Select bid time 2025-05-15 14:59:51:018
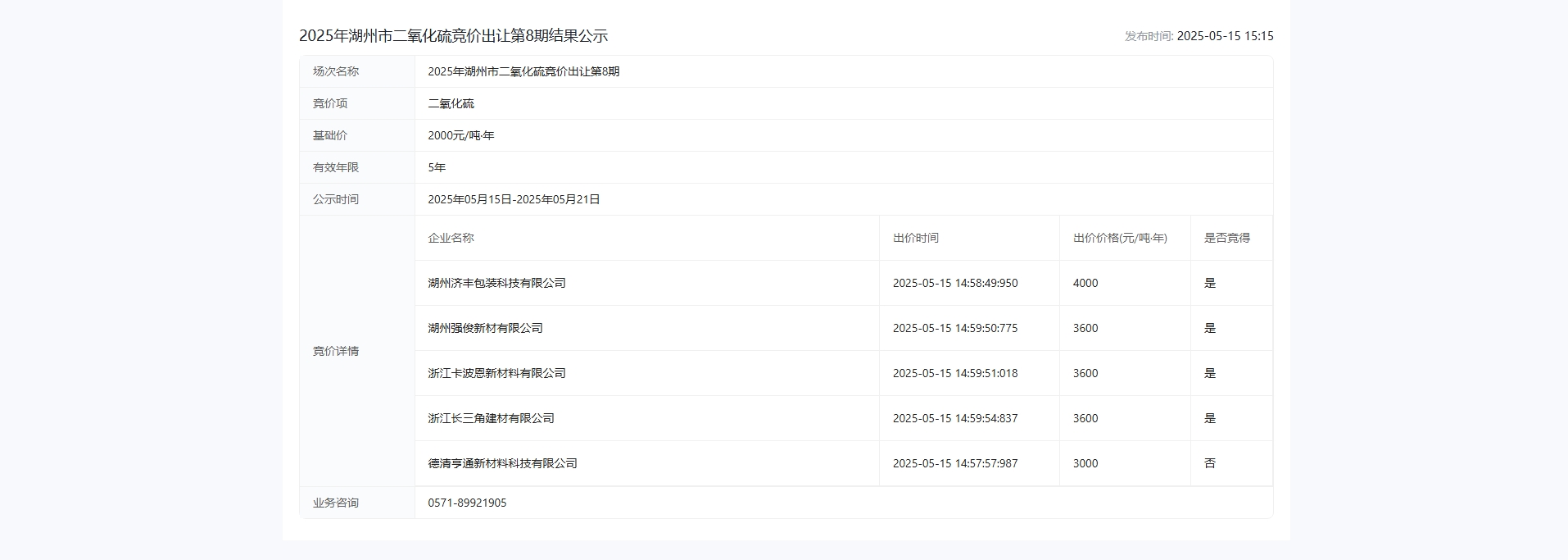Image resolution: width=1568 pixels, height=560 pixels. click(x=955, y=373)
